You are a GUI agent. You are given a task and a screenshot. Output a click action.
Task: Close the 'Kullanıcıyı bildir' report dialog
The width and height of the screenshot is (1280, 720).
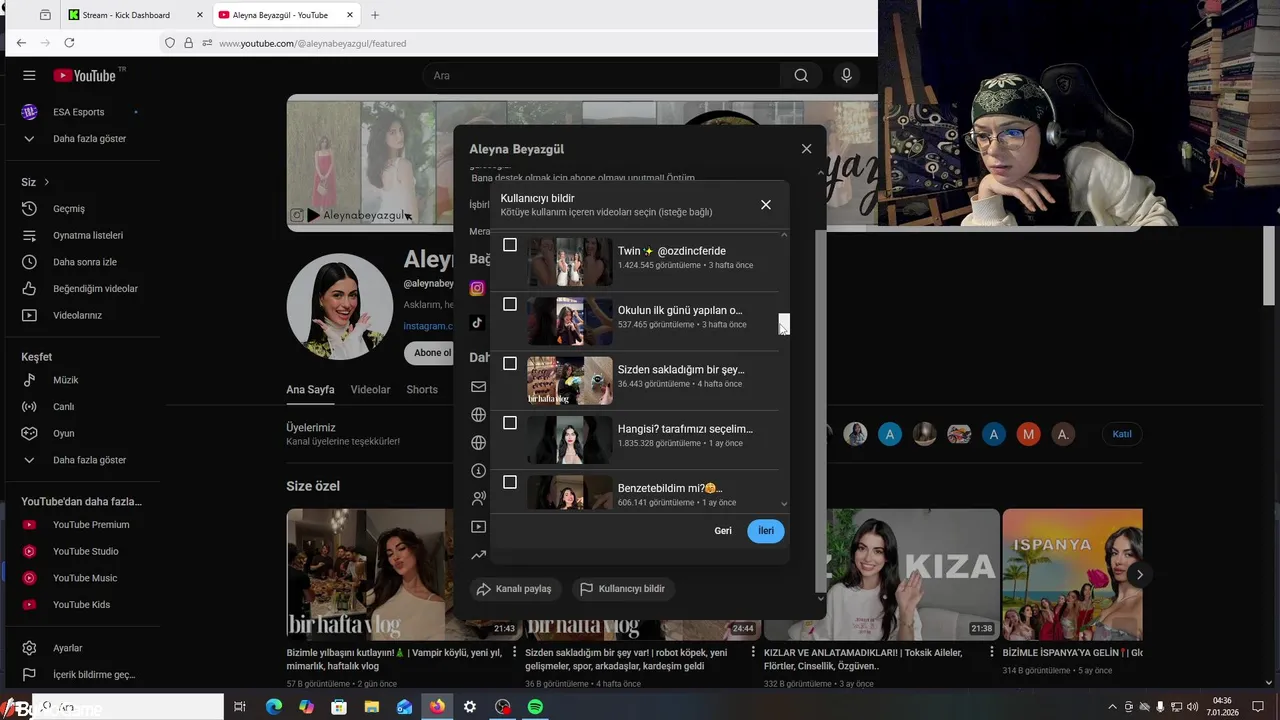coord(766,205)
